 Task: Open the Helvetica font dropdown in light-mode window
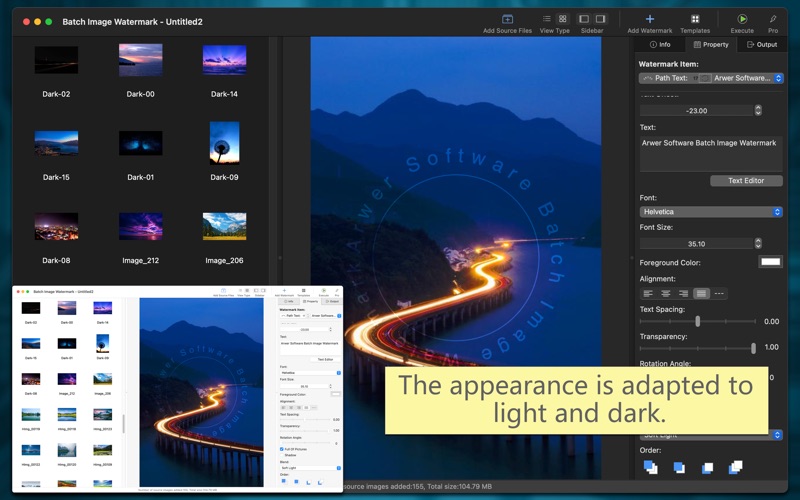pos(310,373)
